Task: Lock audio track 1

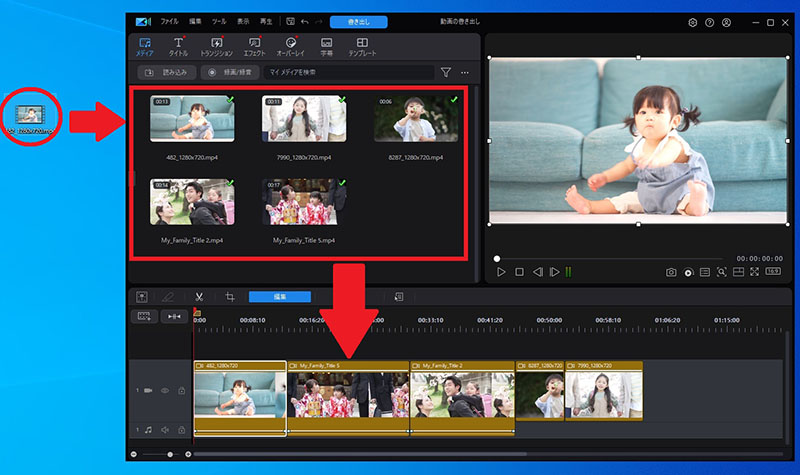Action: [182, 430]
